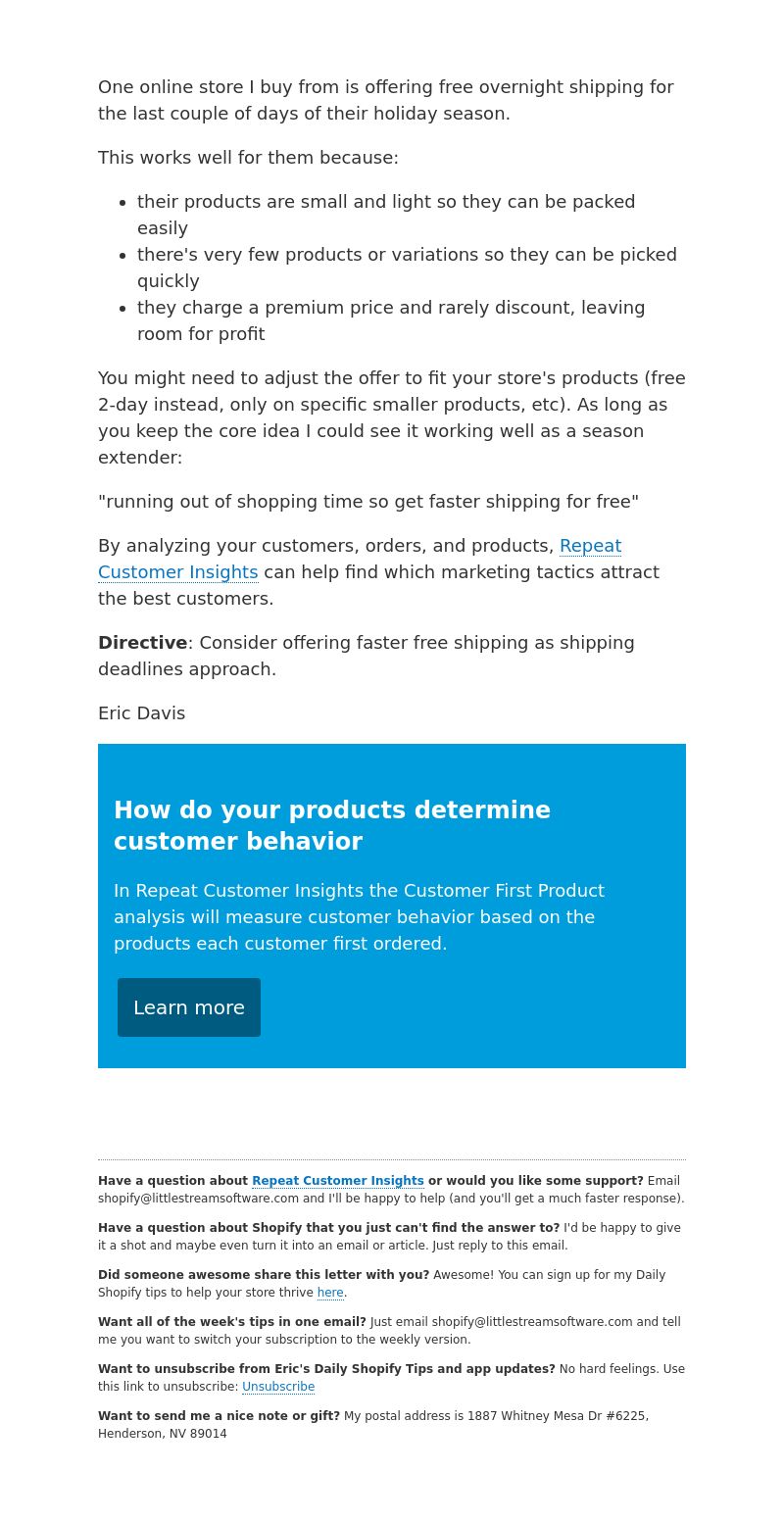Screen dimensions: 784x1520
Task: Click the Customer First Product description in blue banner
Action: (359, 917)
